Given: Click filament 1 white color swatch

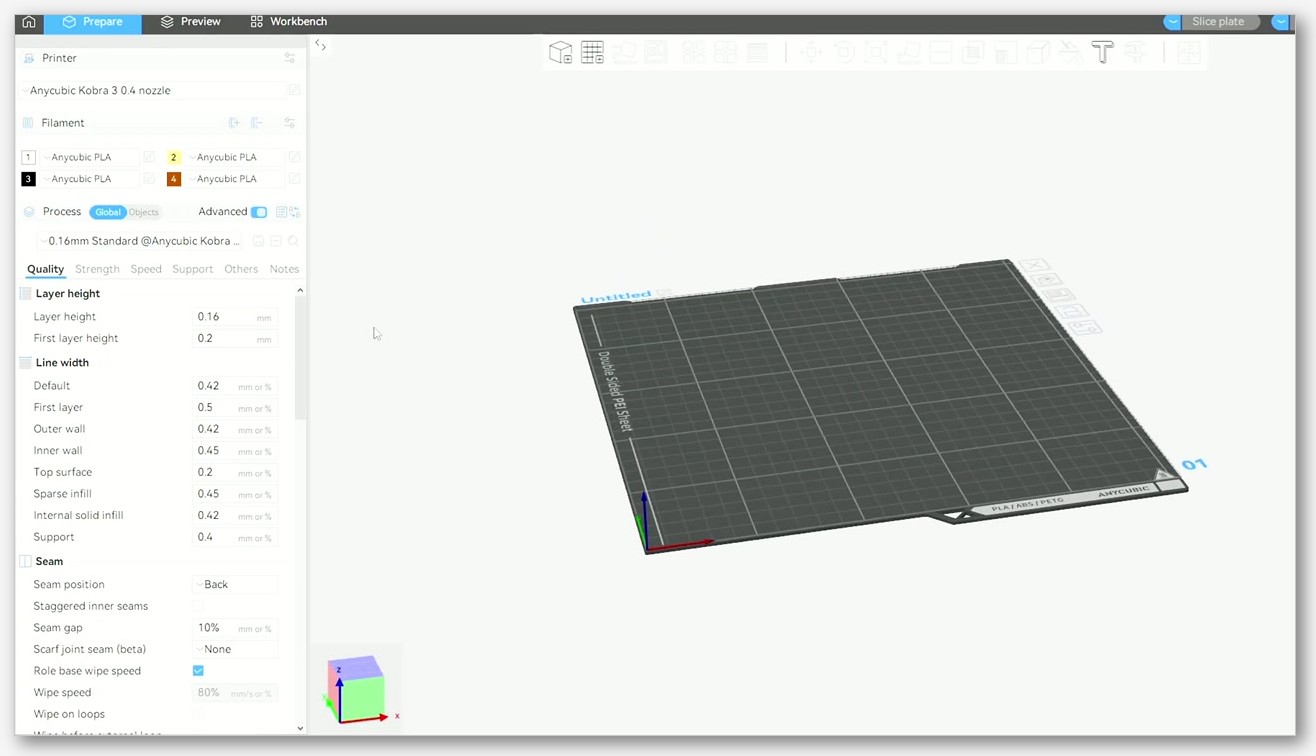Looking at the screenshot, I should [28, 157].
